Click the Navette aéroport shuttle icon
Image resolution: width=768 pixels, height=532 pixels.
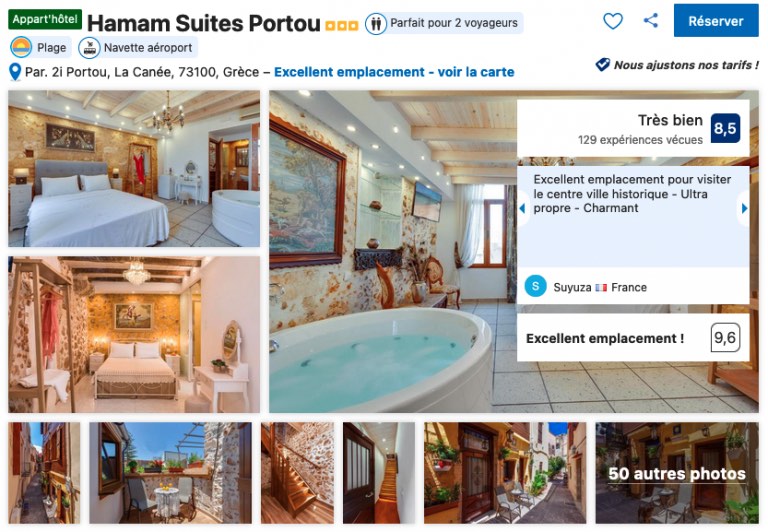[89, 48]
